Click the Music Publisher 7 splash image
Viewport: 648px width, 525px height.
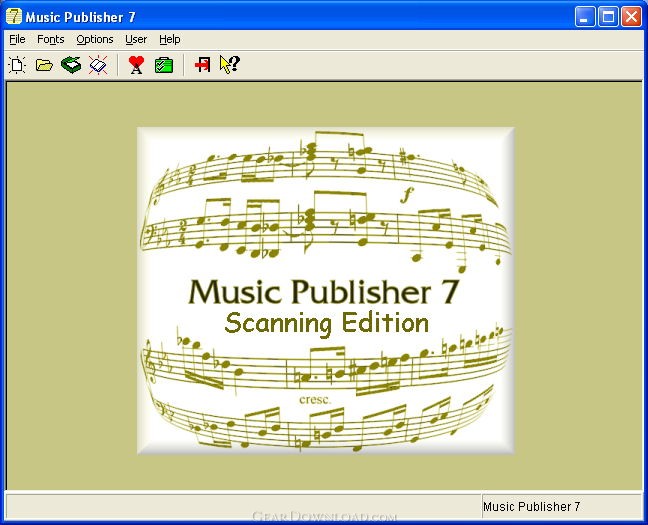pos(326,291)
